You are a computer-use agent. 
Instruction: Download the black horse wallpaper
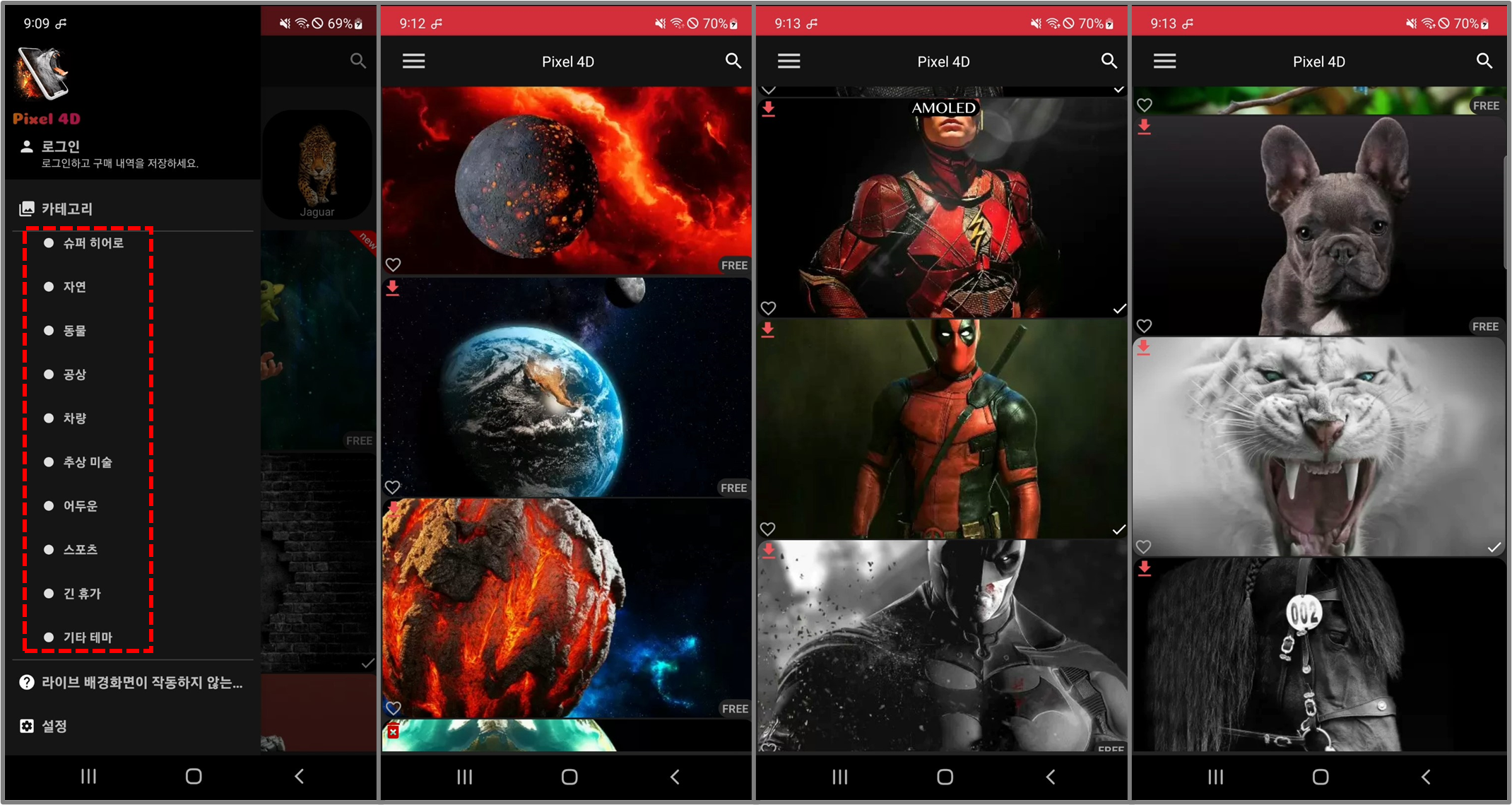pos(1144,568)
